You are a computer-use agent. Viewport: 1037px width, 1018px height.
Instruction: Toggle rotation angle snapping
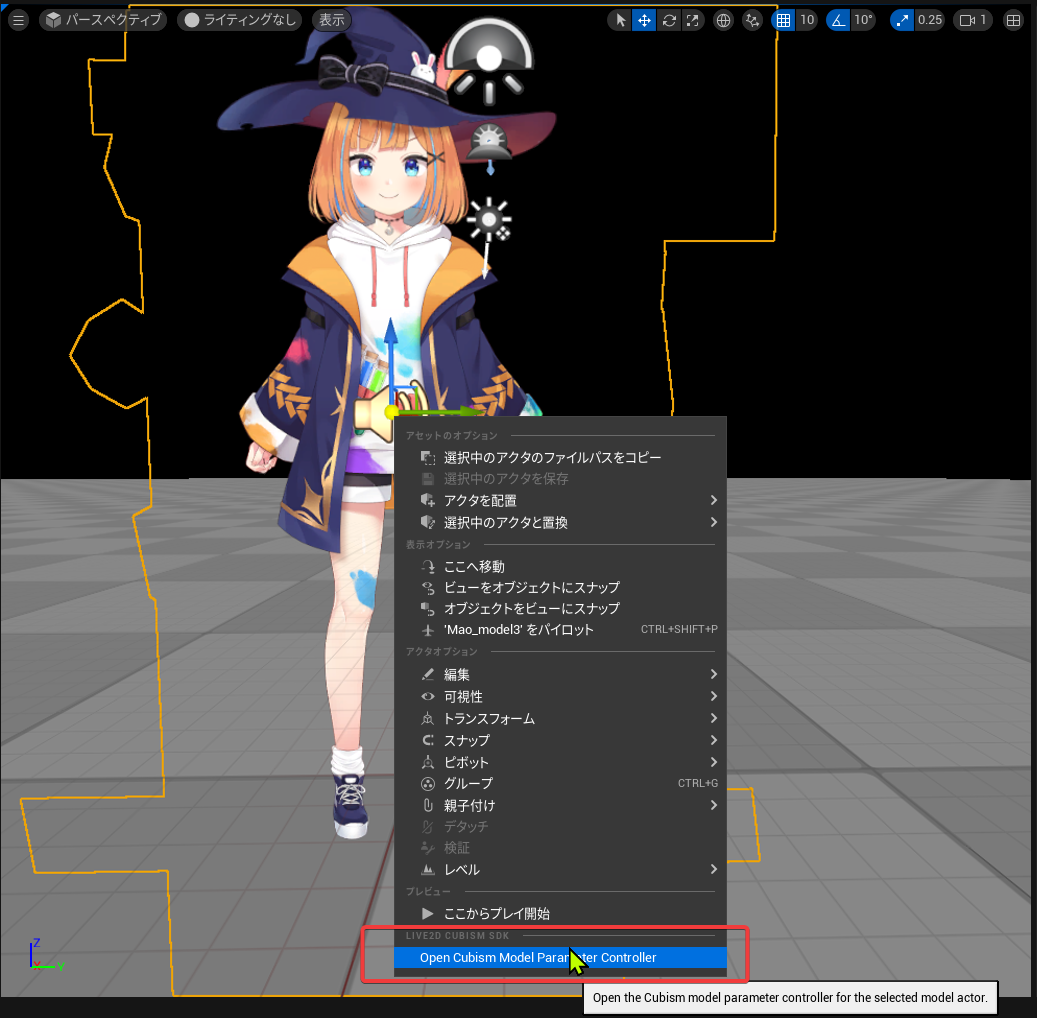pyautogui.click(x=838, y=21)
